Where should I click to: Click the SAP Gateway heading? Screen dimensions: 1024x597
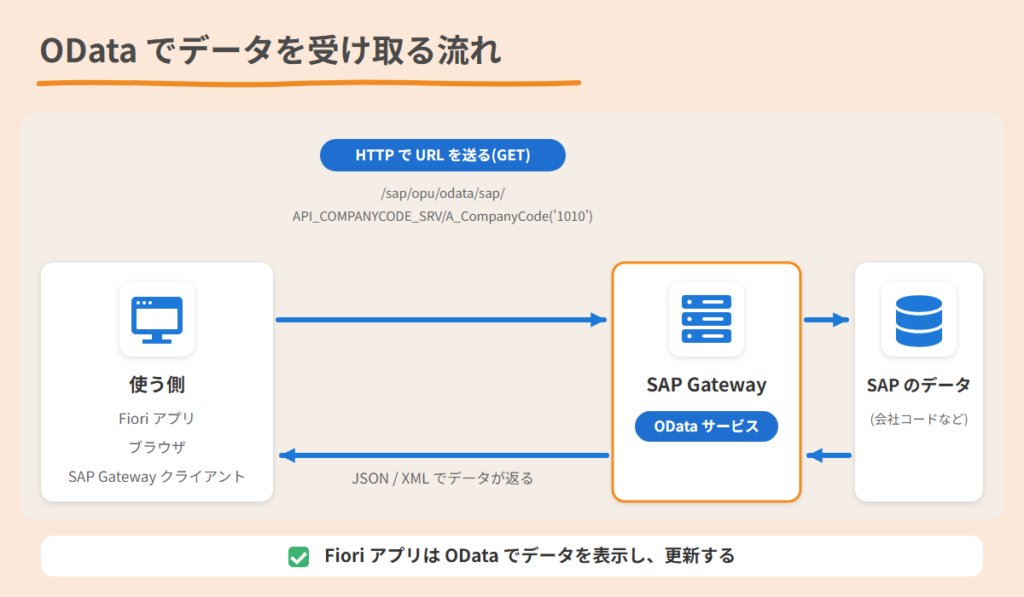pyautogui.click(x=706, y=385)
